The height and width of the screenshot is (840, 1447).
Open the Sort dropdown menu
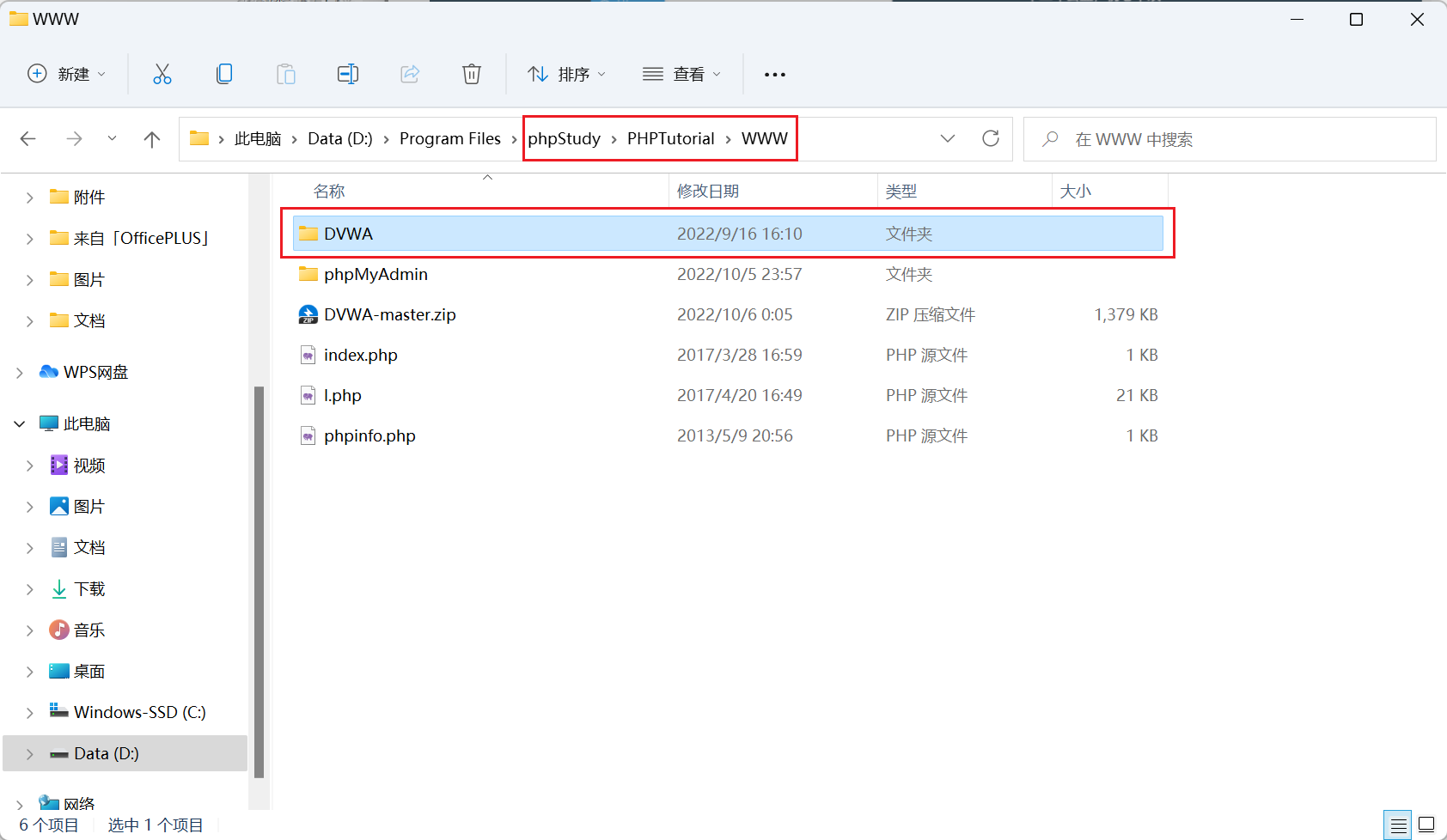(566, 75)
